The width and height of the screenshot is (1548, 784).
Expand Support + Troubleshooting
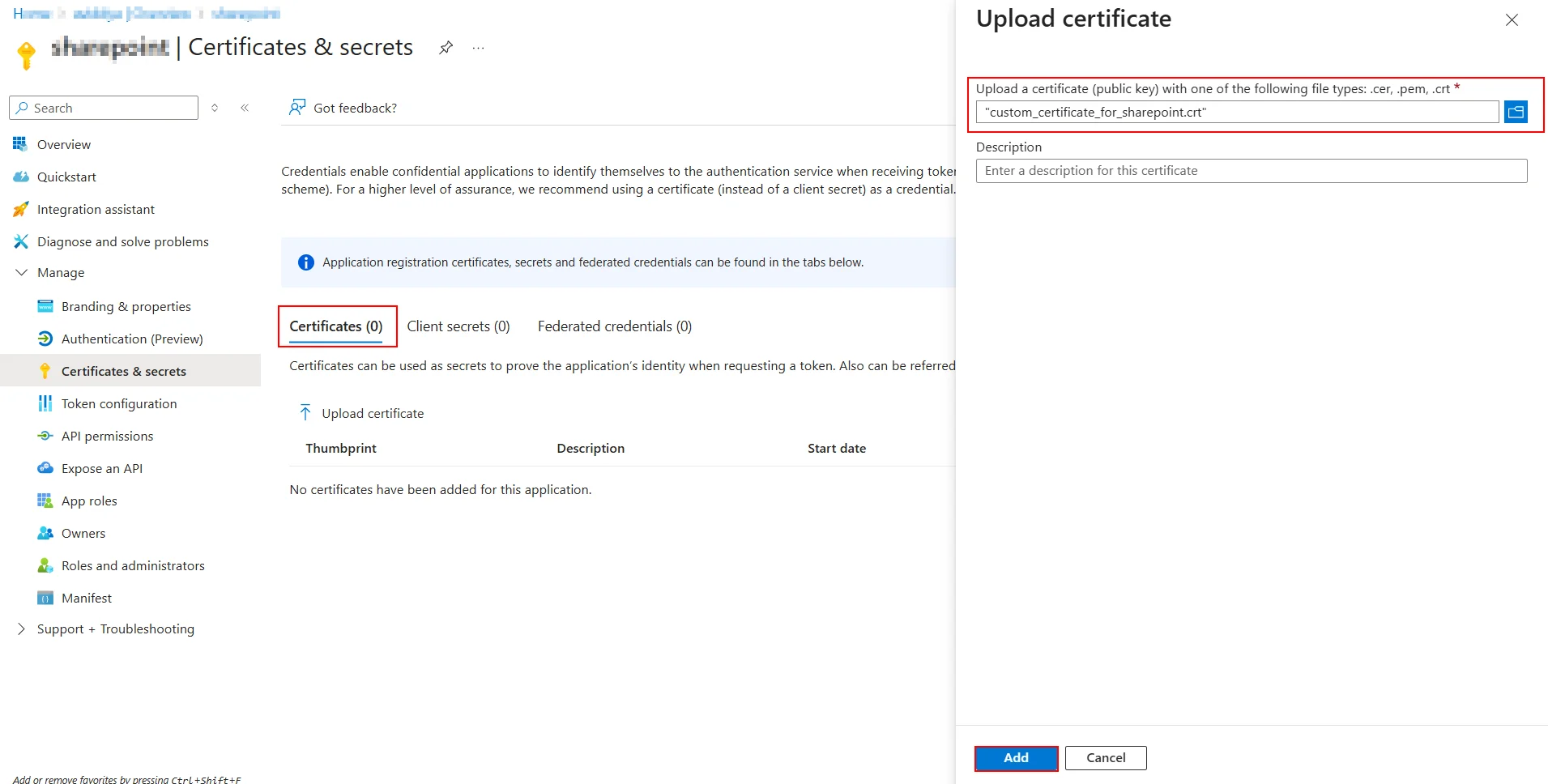point(20,628)
